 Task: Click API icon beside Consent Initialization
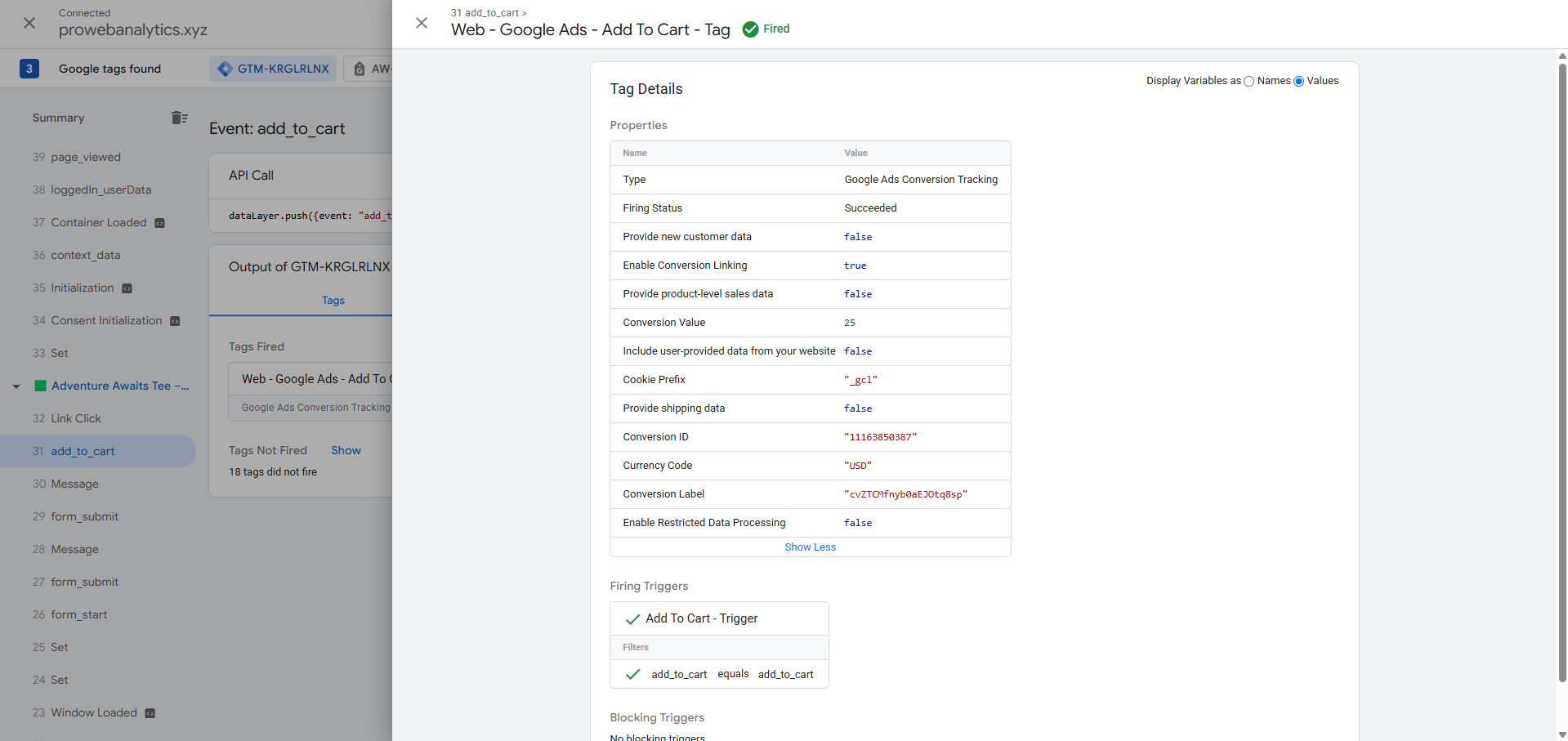pos(175,321)
